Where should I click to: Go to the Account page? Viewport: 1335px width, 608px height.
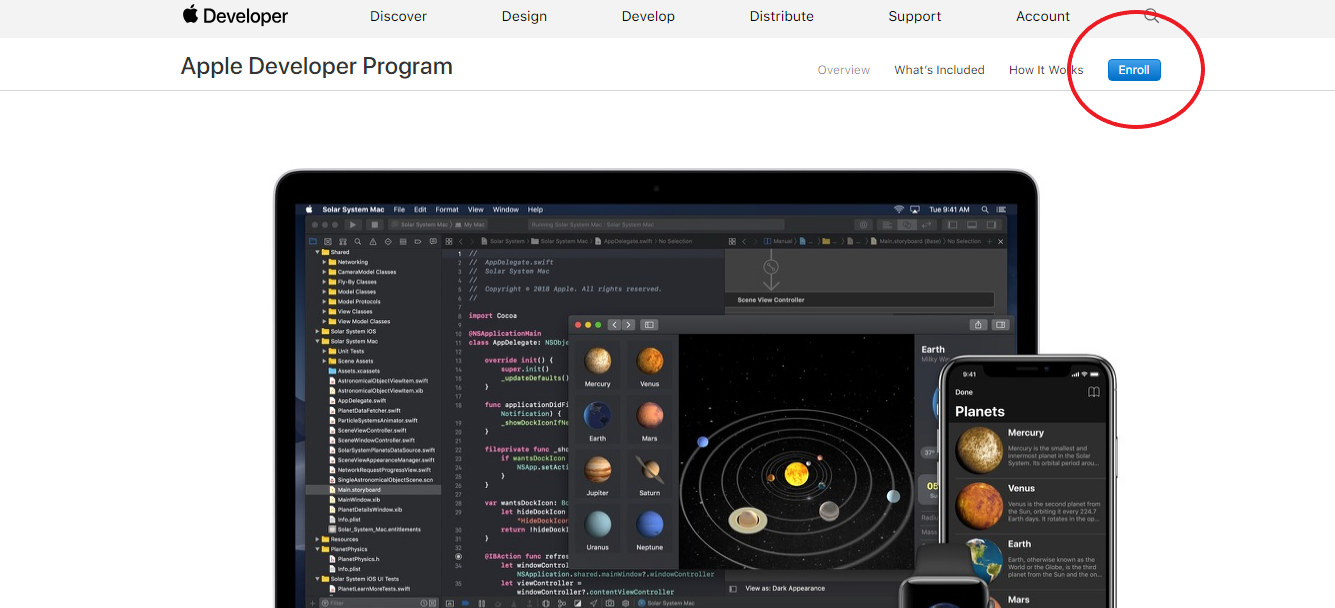(1043, 16)
